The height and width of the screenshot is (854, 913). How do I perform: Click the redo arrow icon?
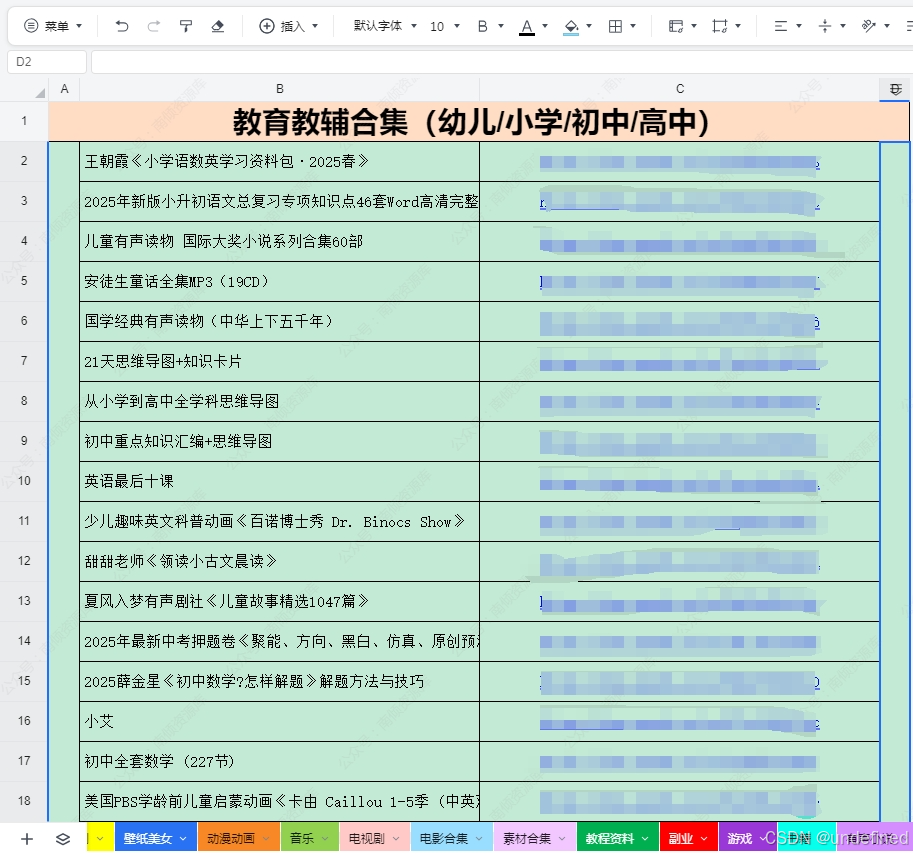click(154, 26)
